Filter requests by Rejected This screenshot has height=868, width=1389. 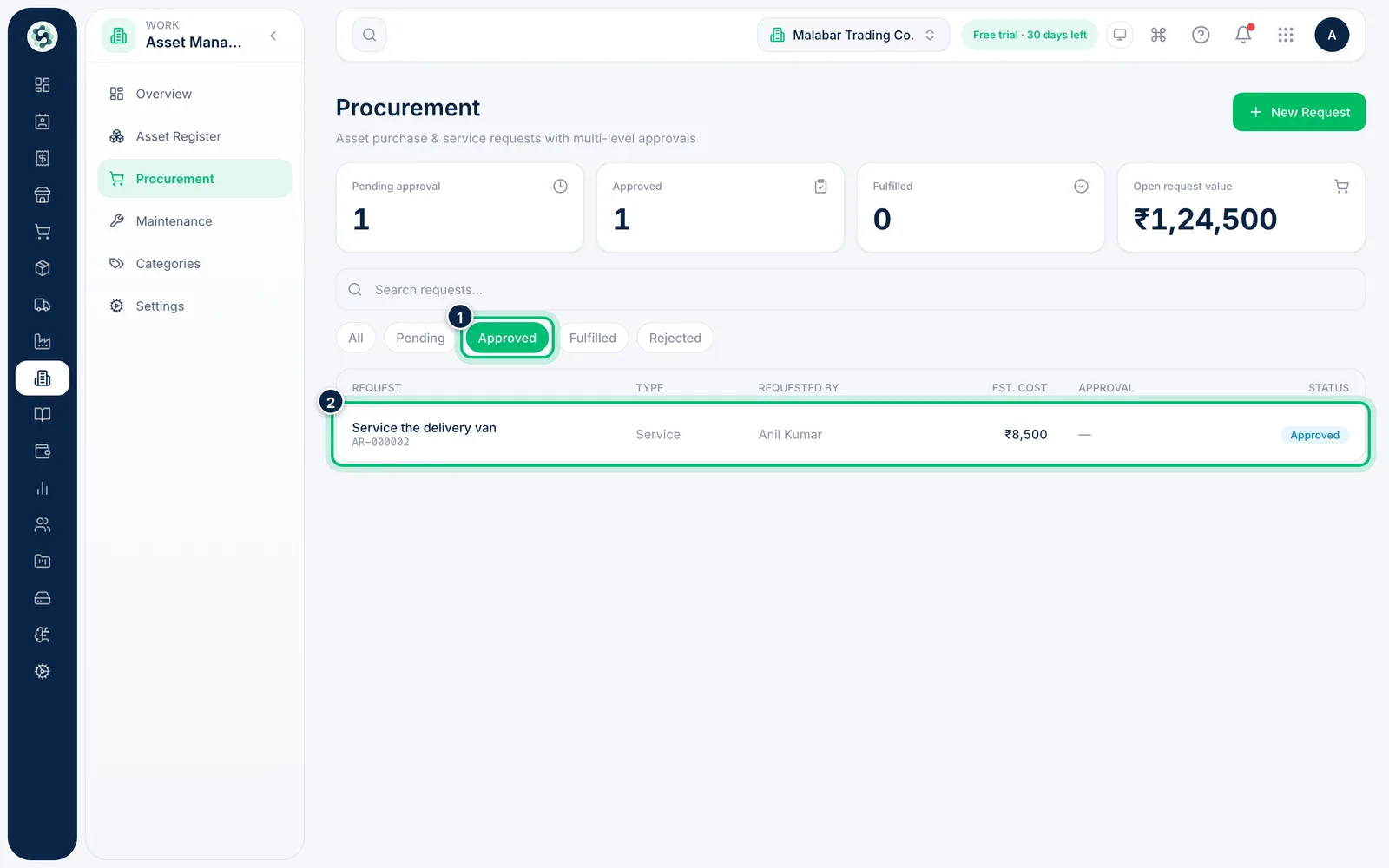[x=675, y=338]
